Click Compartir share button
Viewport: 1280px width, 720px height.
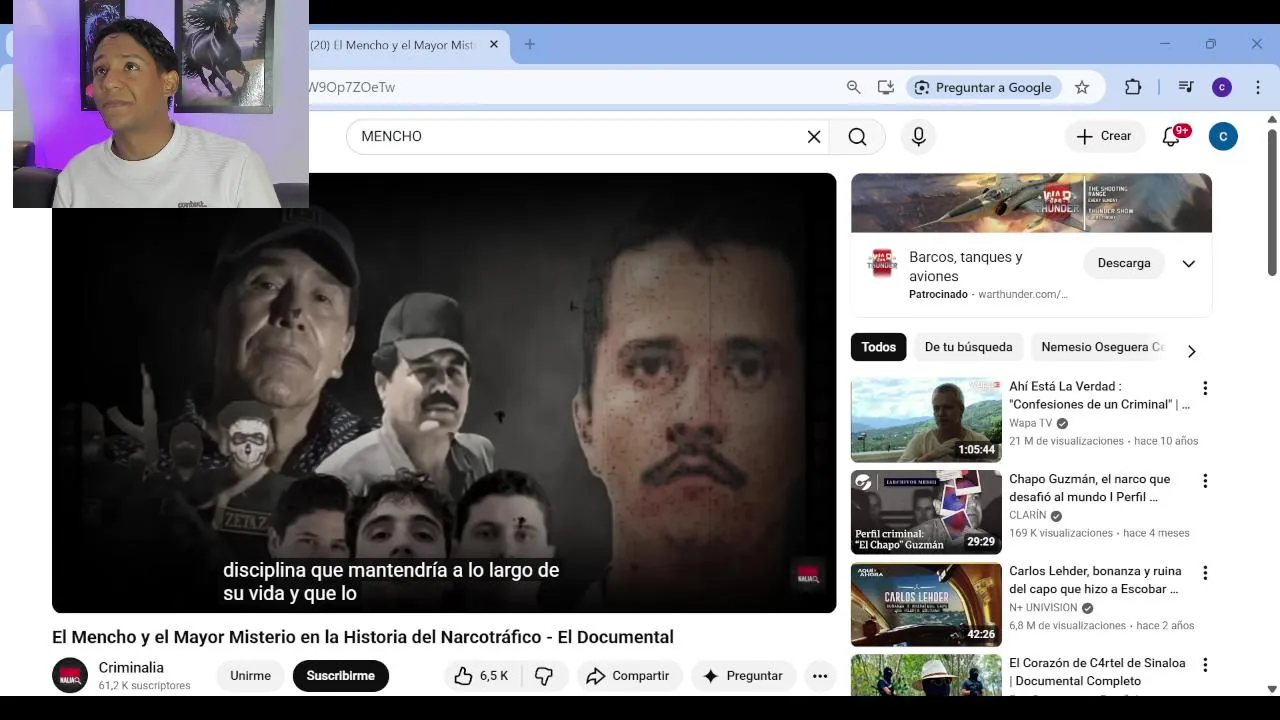click(628, 676)
